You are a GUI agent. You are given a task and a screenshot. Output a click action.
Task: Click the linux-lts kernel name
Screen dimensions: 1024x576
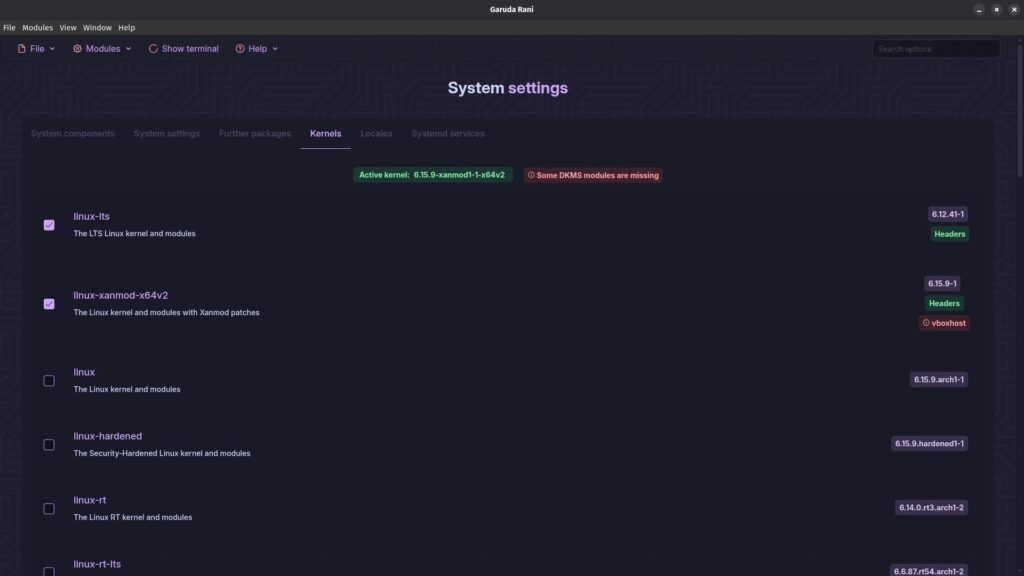(x=91, y=216)
